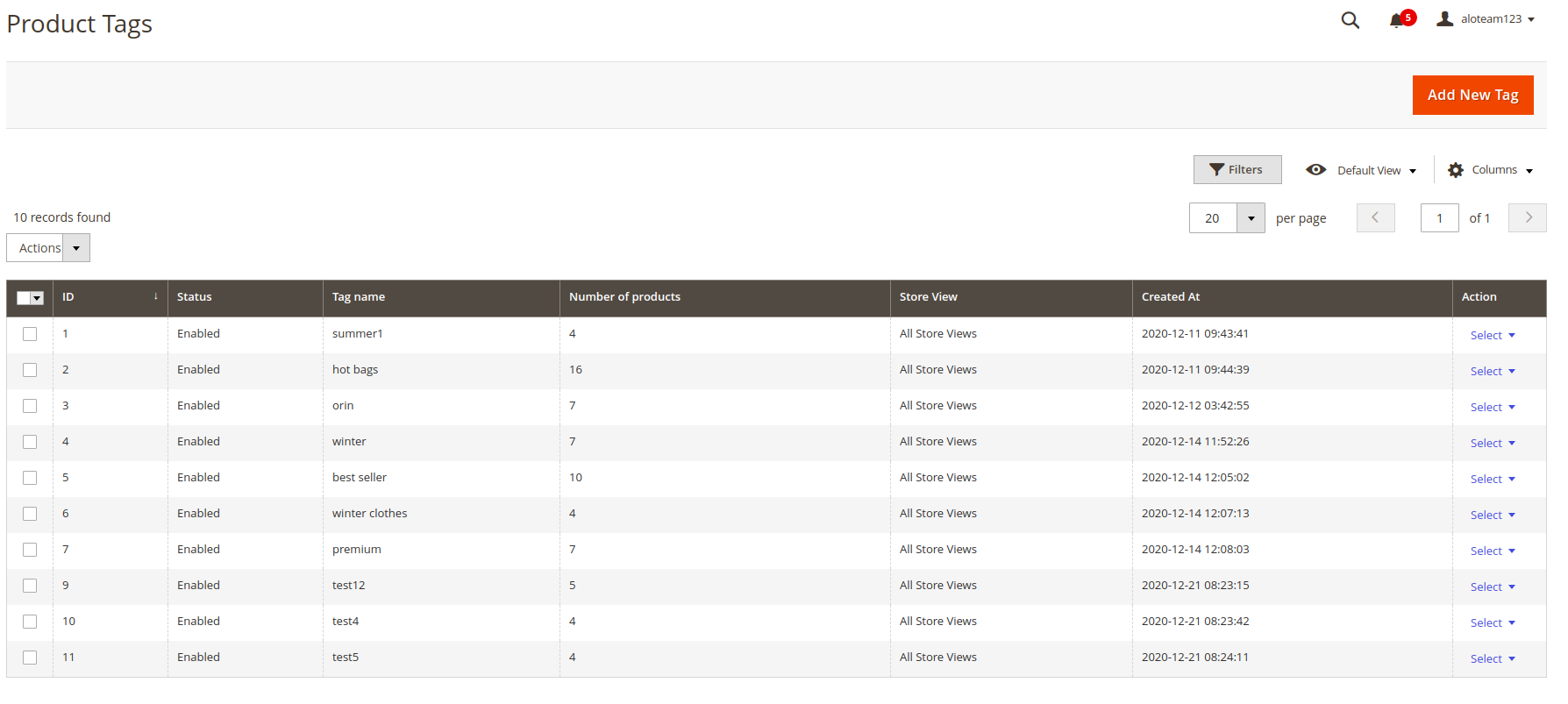Click the Add New Tag button

click(x=1472, y=95)
